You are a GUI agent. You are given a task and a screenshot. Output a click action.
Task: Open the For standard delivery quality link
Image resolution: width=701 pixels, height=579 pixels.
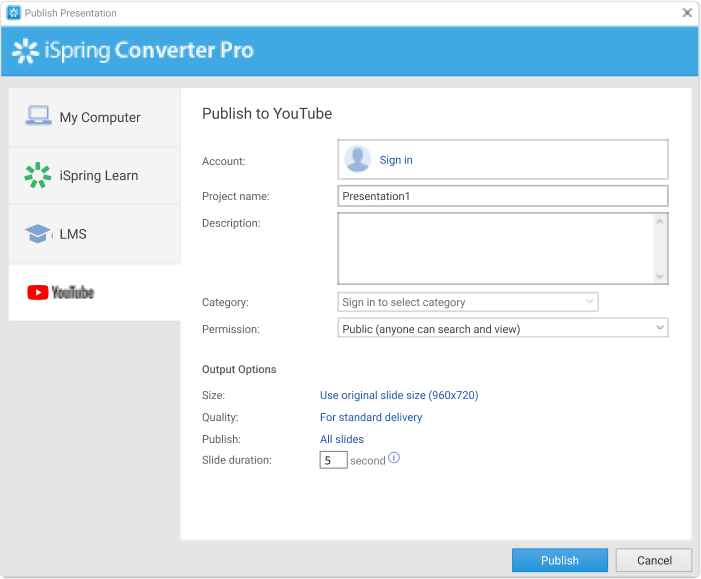tap(371, 417)
